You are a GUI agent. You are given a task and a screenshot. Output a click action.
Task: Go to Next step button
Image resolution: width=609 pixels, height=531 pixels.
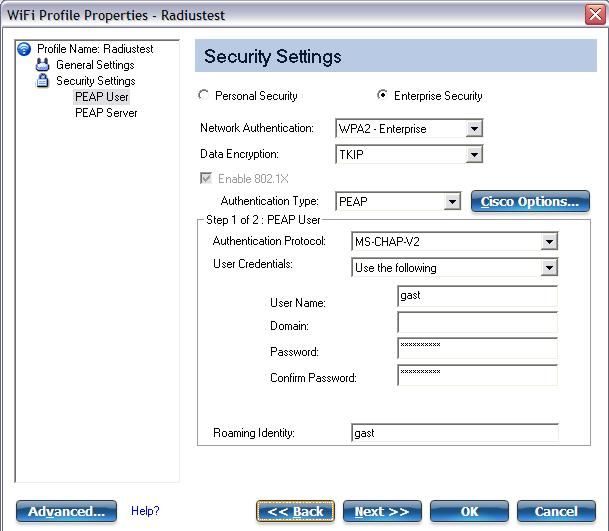click(382, 511)
